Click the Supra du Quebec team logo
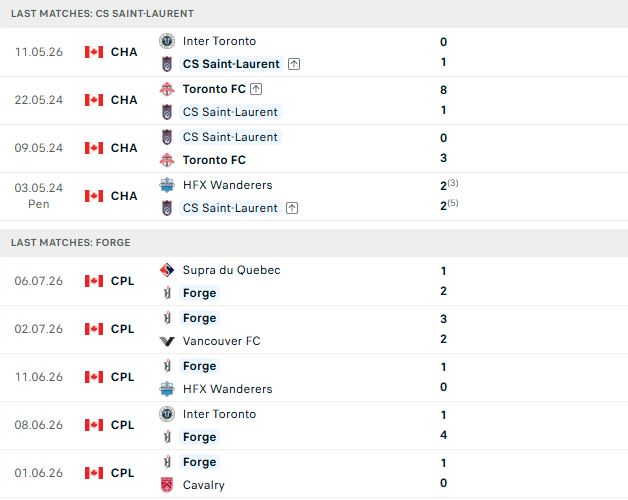 click(x=167, y=270)
